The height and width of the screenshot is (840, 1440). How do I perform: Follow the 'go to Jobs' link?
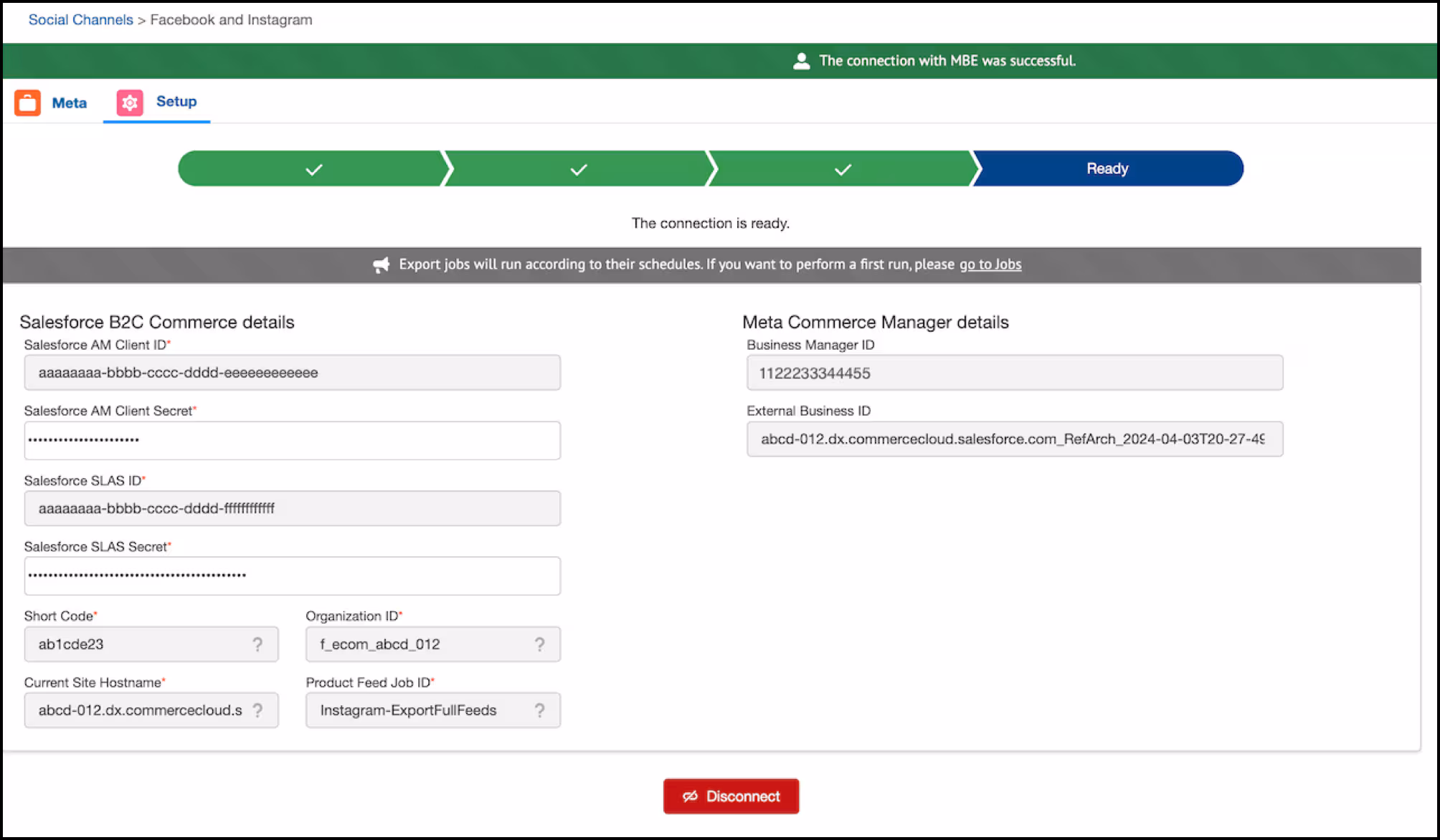coord(990,264)
